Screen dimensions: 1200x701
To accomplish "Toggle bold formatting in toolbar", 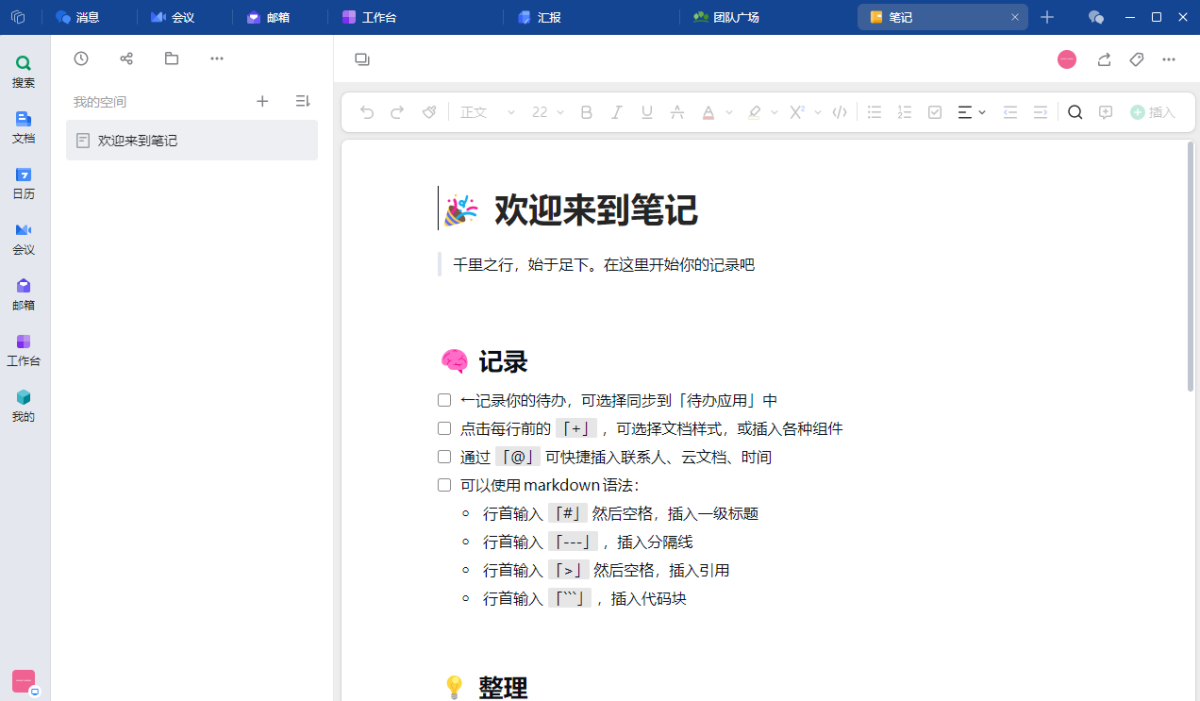I will (587, 112).
